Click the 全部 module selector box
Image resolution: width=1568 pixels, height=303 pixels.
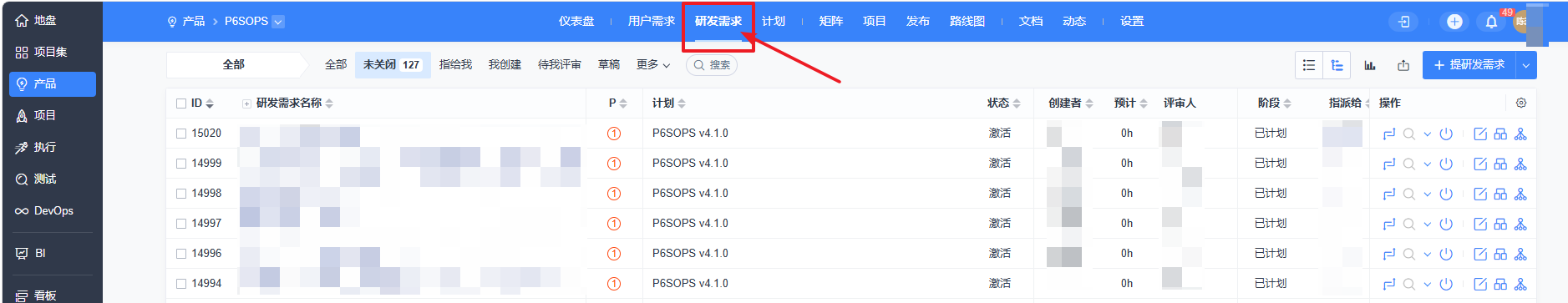(x=234, y=65)
